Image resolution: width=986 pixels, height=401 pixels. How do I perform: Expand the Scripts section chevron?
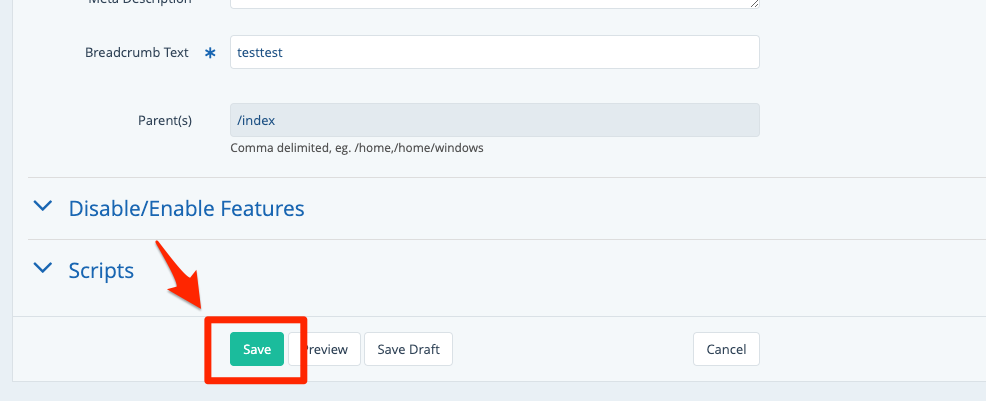(42, 268)
